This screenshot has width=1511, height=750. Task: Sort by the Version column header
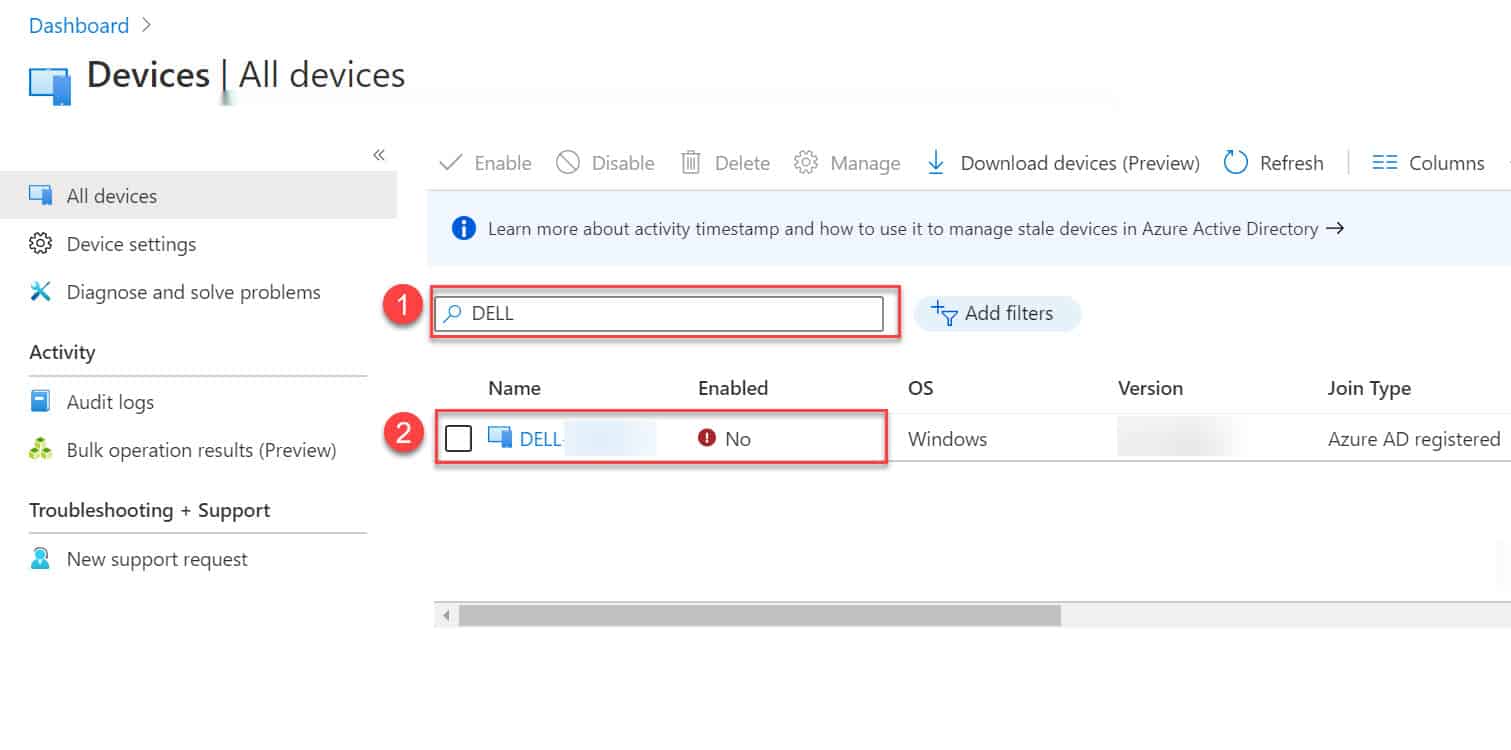[x=1150, y=388]
